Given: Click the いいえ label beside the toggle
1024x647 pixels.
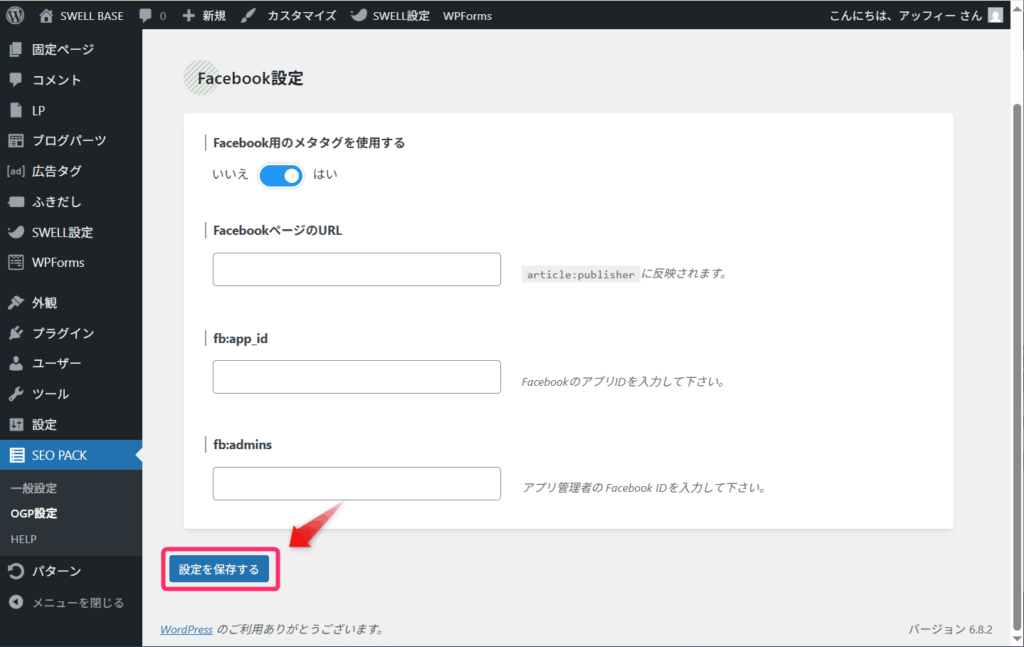Looking at the screenshot, I should pyautogui.click(x=231, y=174).
